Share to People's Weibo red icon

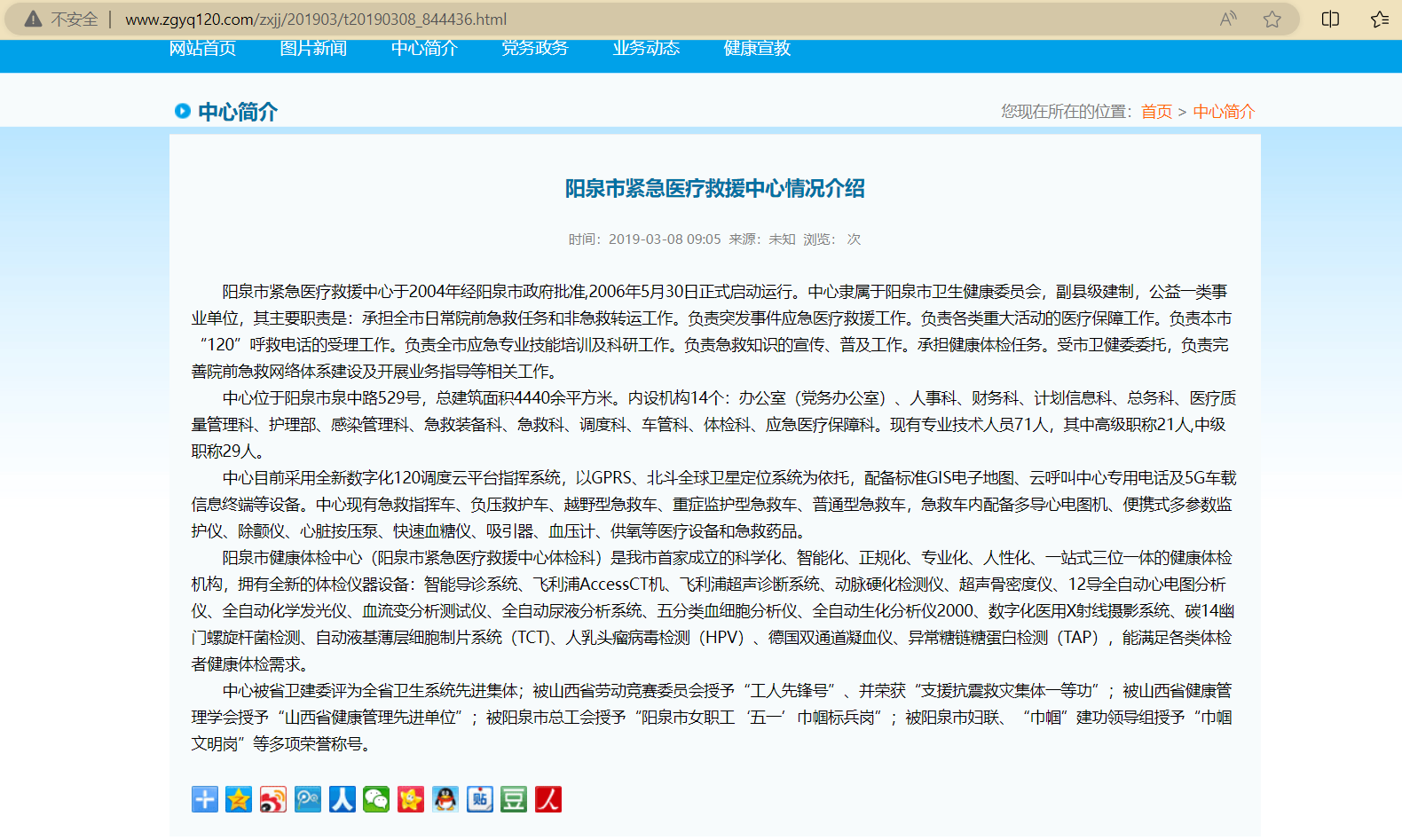(x=548, y=799)
